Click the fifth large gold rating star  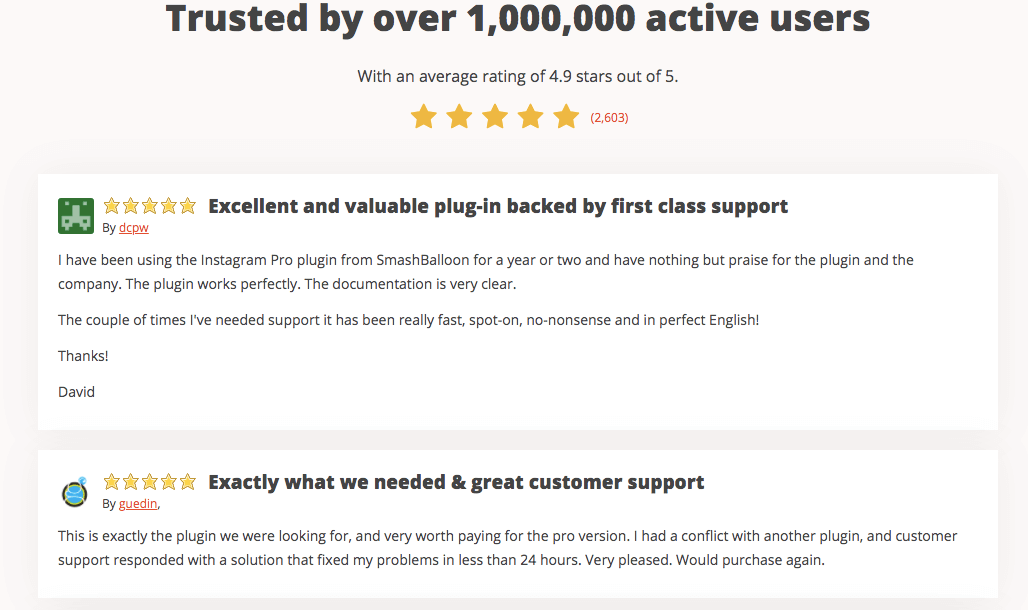point(566,117)
